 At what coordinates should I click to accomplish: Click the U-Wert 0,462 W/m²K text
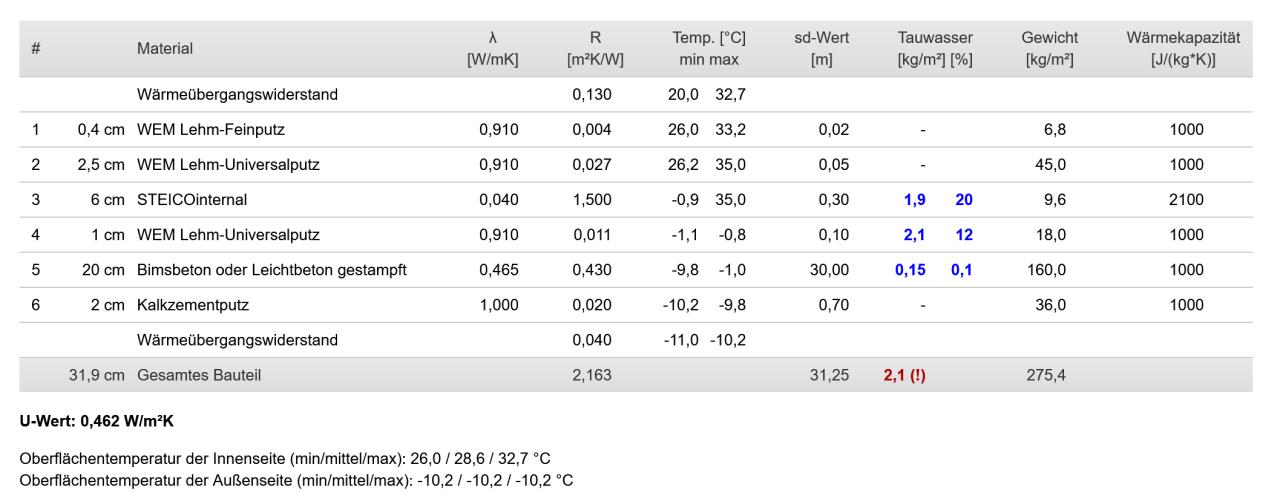97,420
